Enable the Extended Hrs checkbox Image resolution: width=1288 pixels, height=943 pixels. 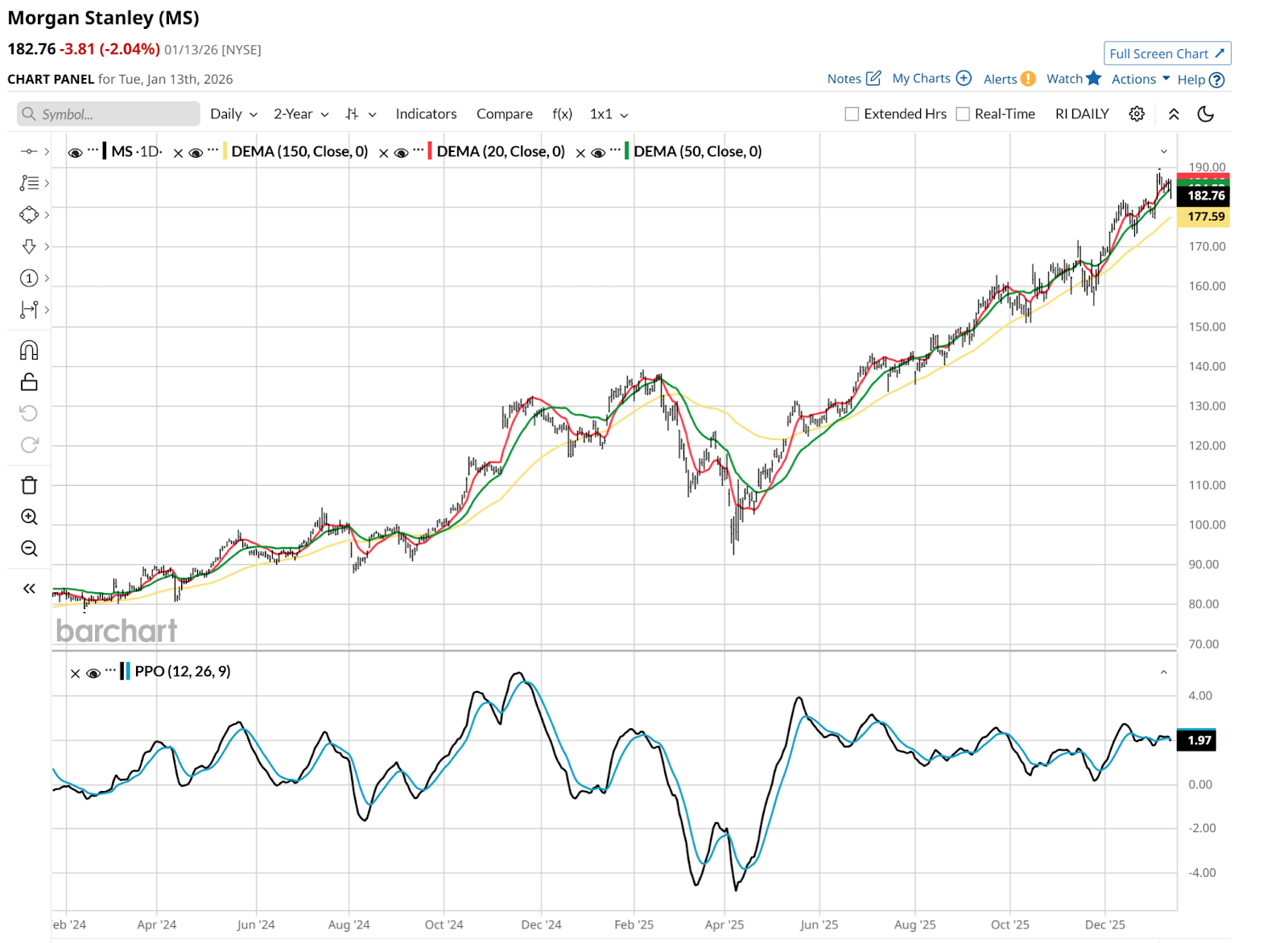852,114
